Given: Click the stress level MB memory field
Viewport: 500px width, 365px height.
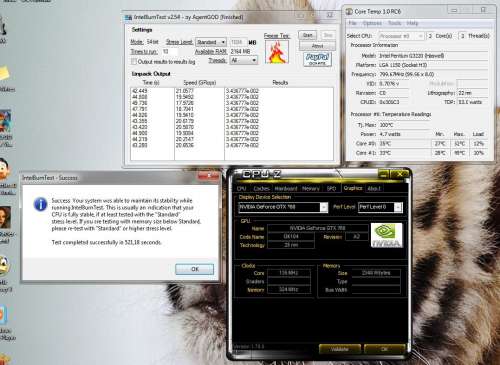Looking at the screenshot, I should (x=238, y=42).
